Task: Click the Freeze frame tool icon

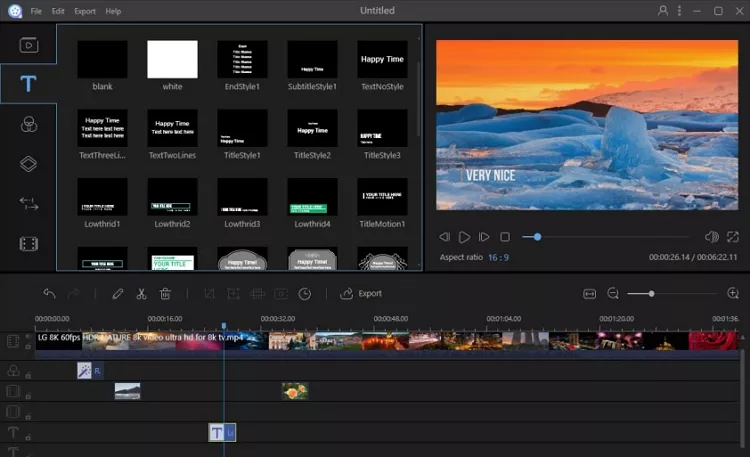Action: coord(281,293)
